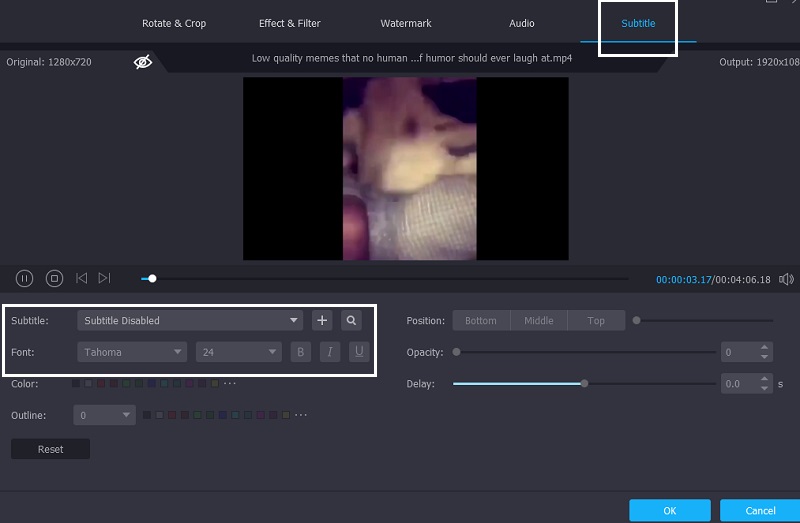Viewport: 800px width, 523px height.
Task: Toggle underline subtitle text
Action: 358,352
